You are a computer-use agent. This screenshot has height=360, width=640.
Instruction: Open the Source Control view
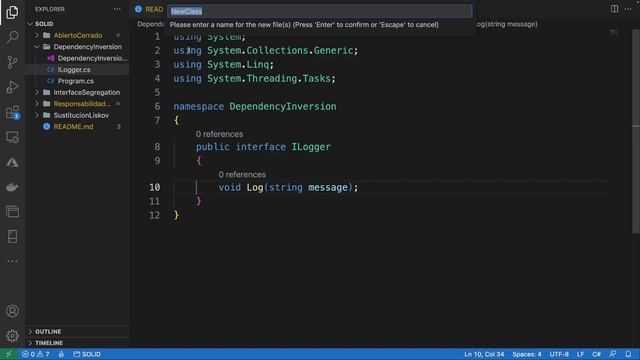[x=12, y=62]
